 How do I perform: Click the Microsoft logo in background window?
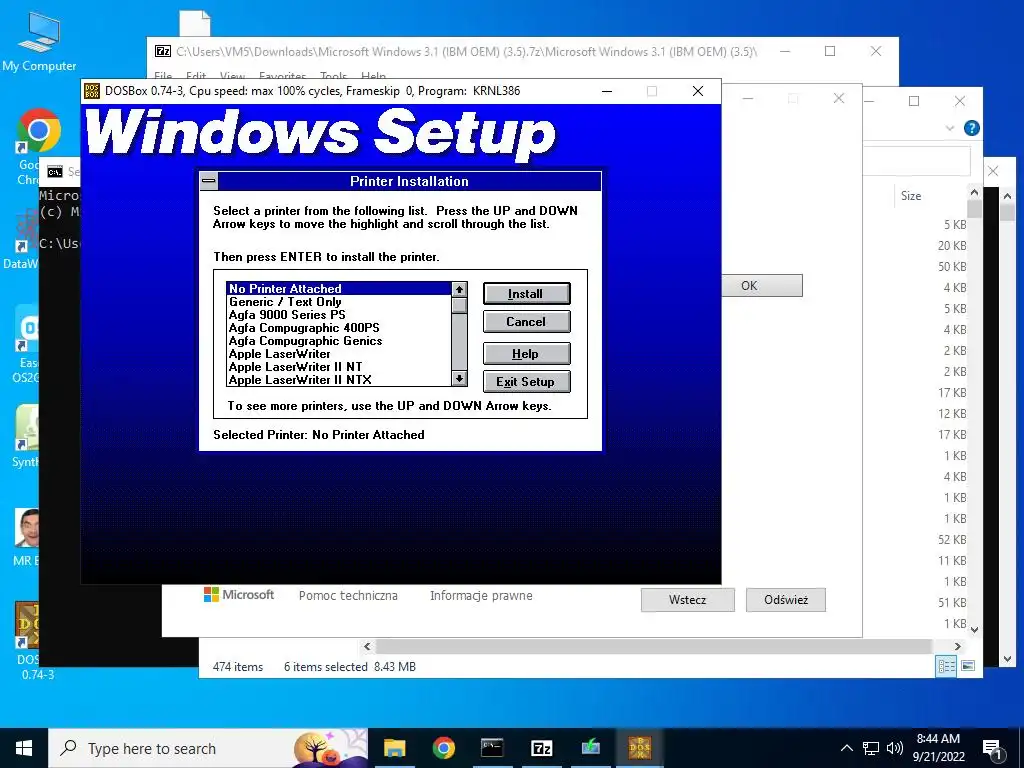239,594
